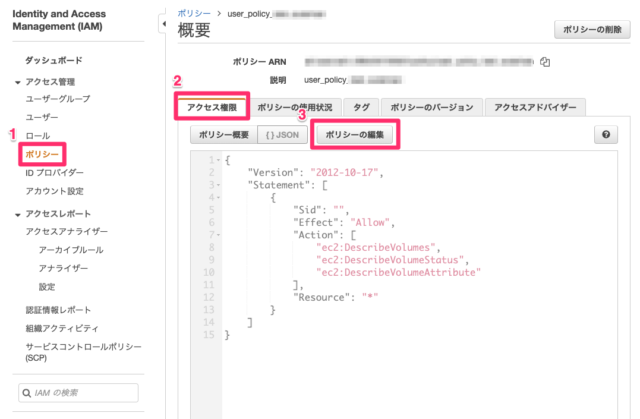Switch to the アクセス権限 tab

(x=212, y=107)
